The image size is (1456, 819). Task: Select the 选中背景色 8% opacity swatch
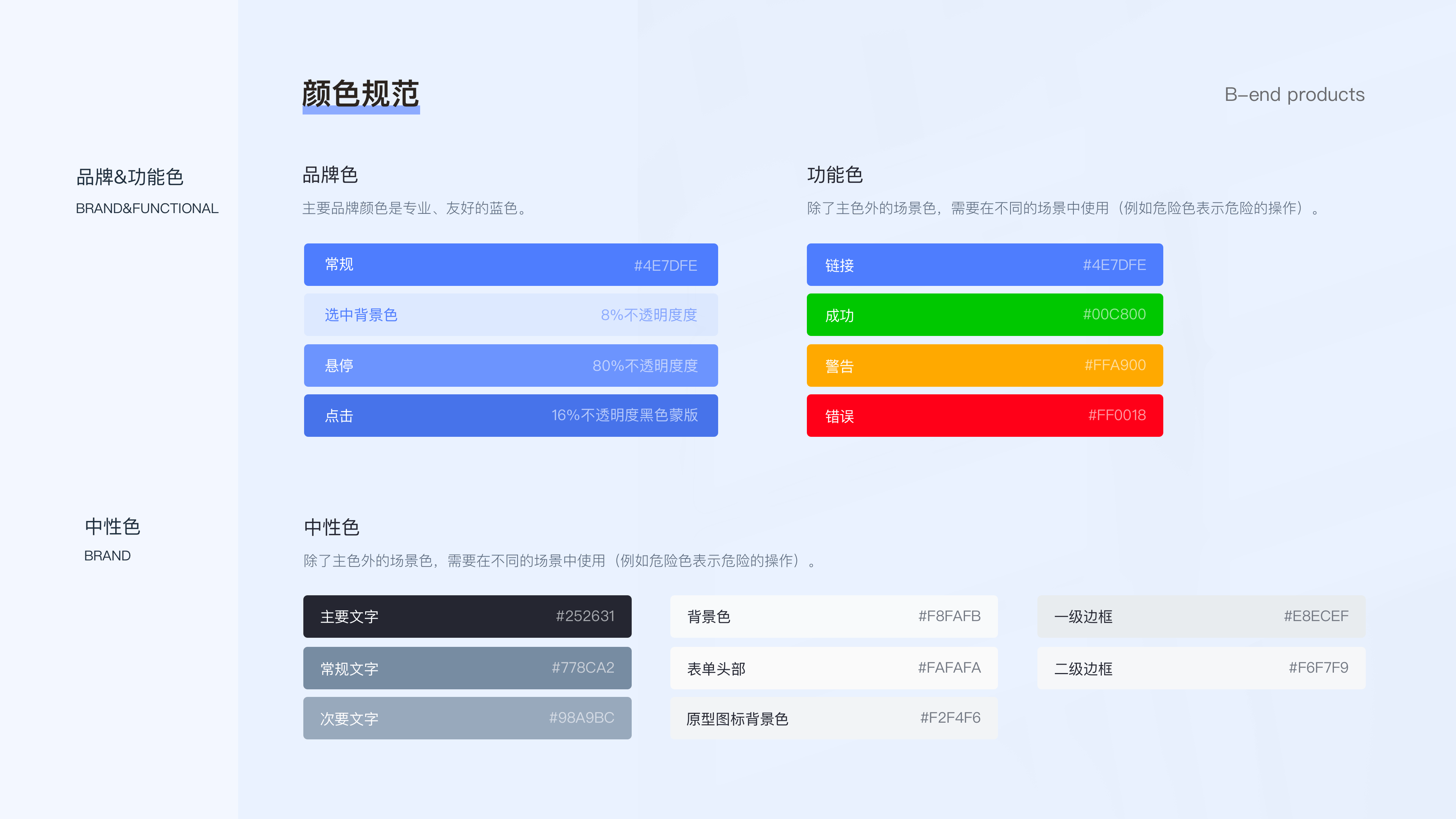[511, 315]
